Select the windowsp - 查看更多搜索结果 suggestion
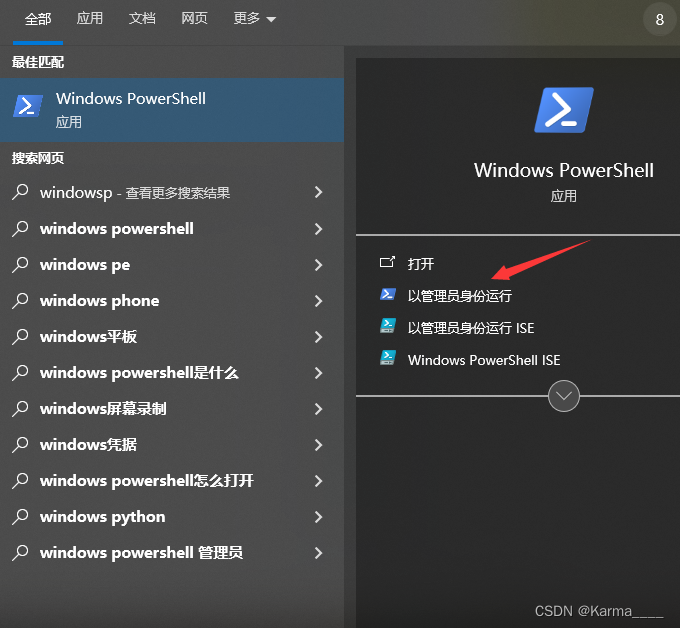 click(135, 193)
